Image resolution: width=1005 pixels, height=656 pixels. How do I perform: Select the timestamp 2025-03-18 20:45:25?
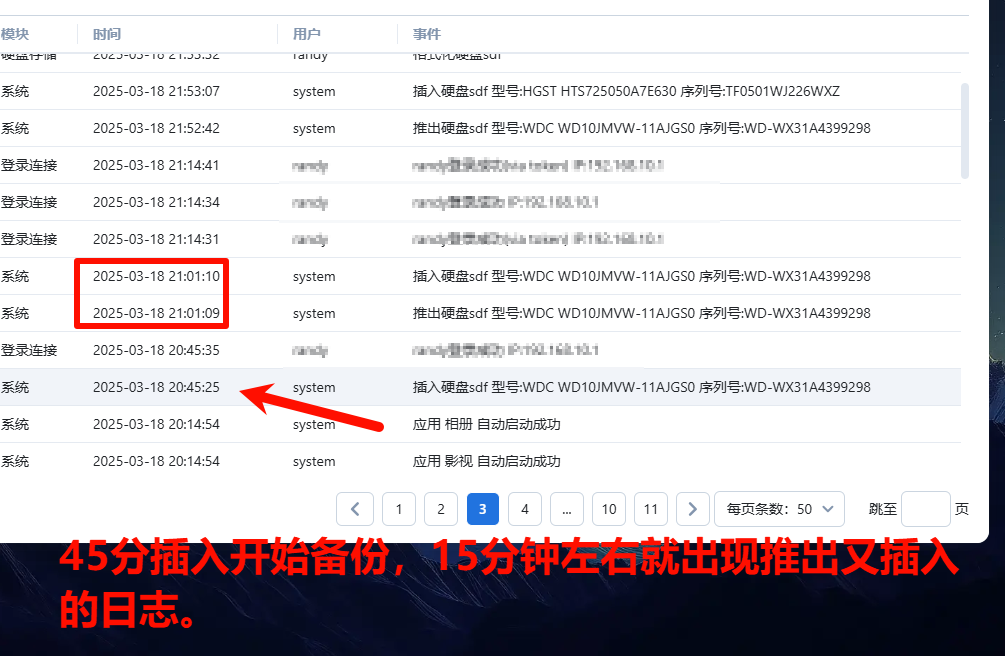coord(156,387)
